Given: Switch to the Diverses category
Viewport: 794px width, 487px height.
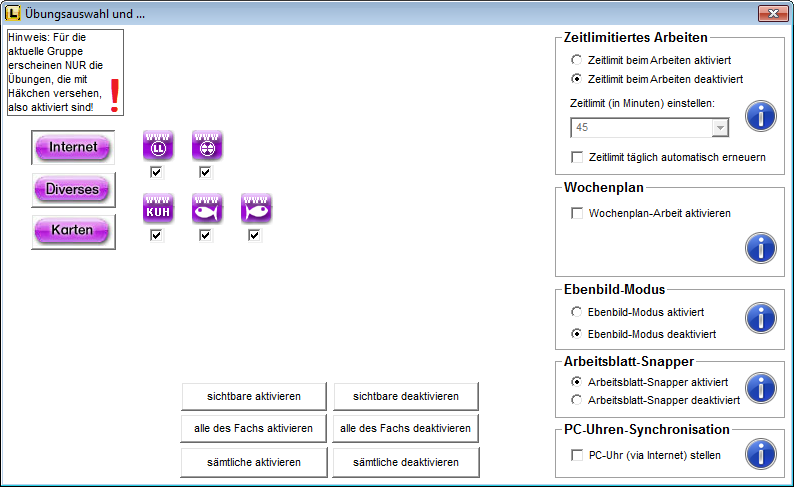Looking at the screenshot, I should click(x=72, y=188).
